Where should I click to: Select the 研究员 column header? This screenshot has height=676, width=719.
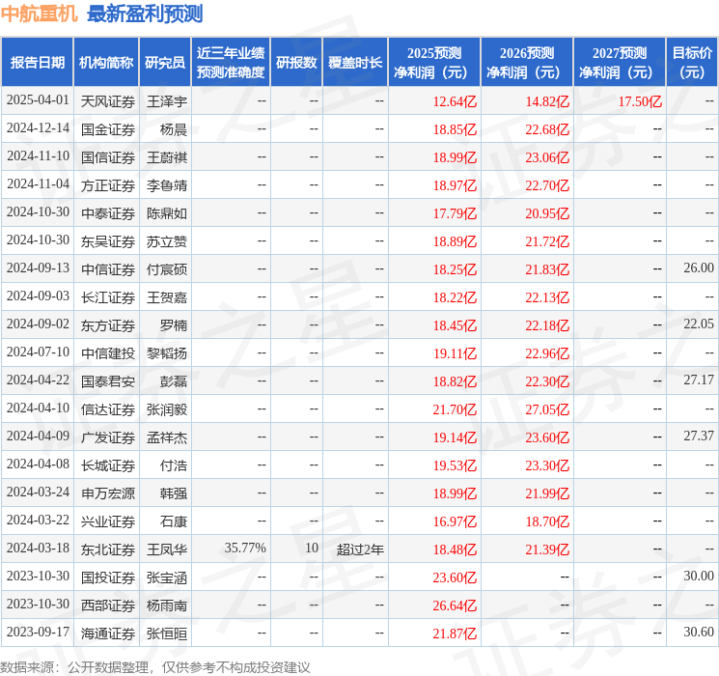[x=165, y=62]
